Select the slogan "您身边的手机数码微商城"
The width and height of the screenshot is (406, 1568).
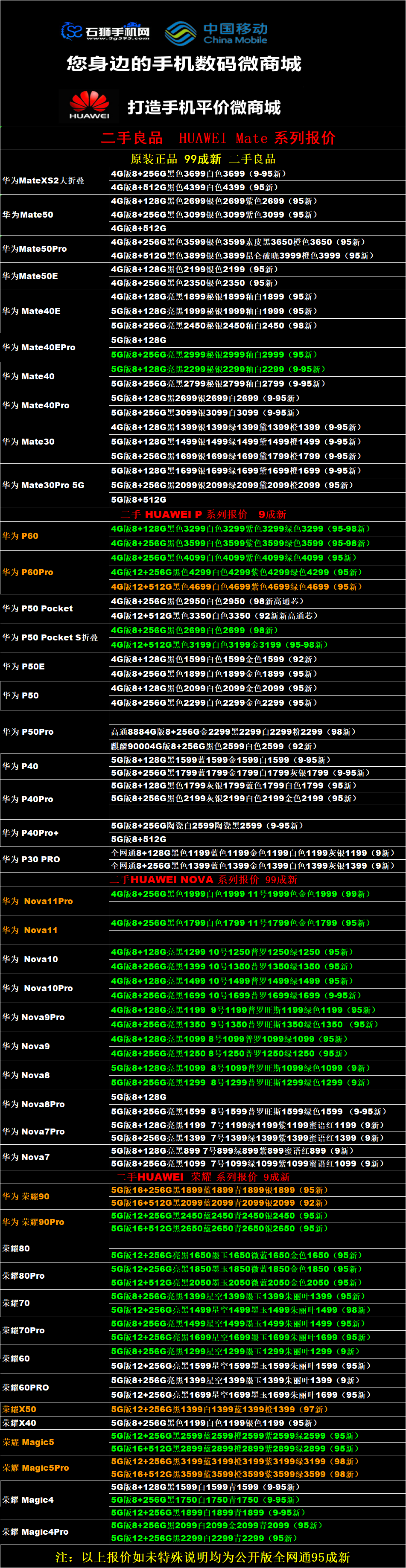pyautogui.click(x=184, y=64)
